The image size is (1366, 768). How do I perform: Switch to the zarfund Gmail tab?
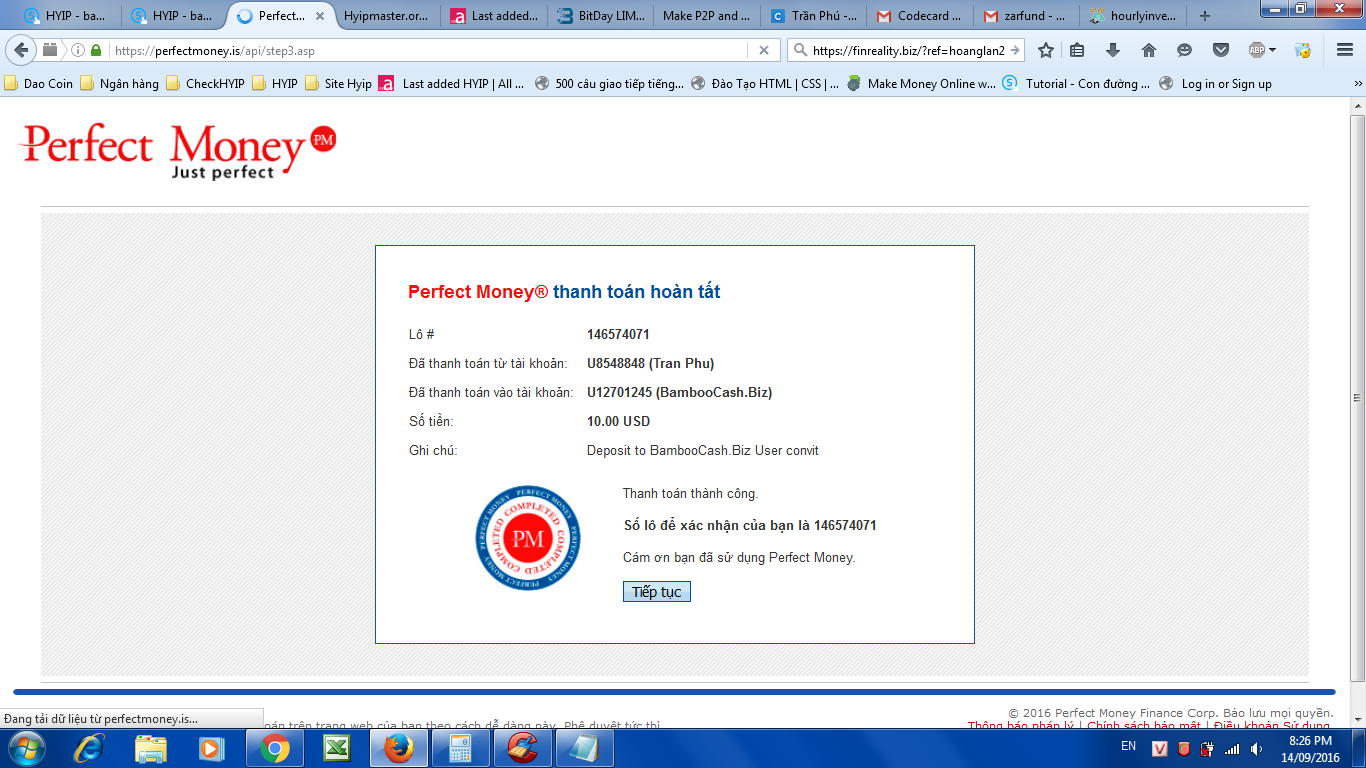click(1028, 16)
